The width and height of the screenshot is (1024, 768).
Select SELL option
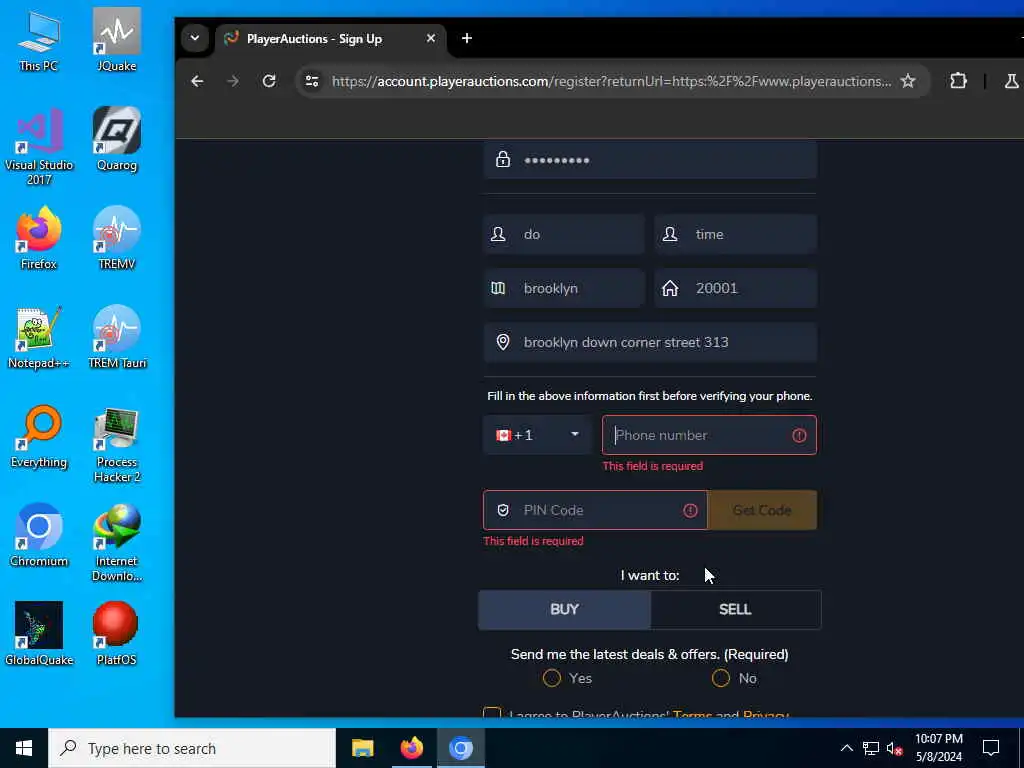point(735,610)
